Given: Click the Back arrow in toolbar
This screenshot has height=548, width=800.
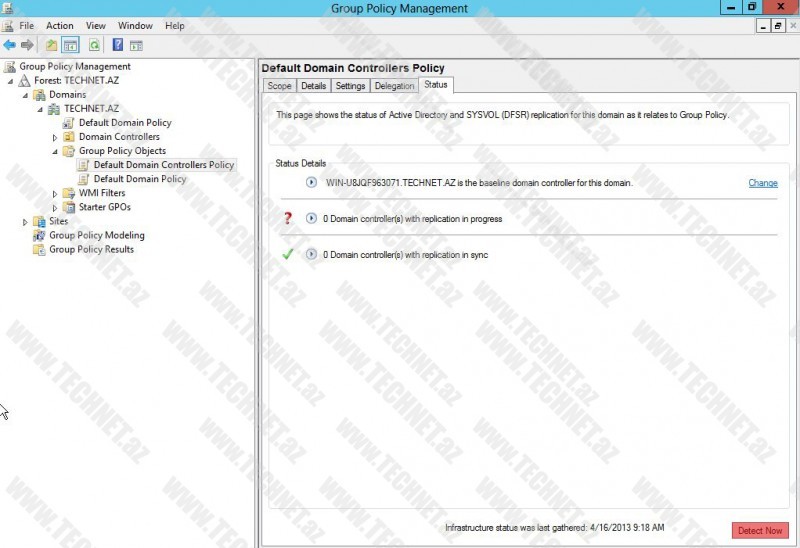Looking at the screenshot, I should [x=10, y=45].
